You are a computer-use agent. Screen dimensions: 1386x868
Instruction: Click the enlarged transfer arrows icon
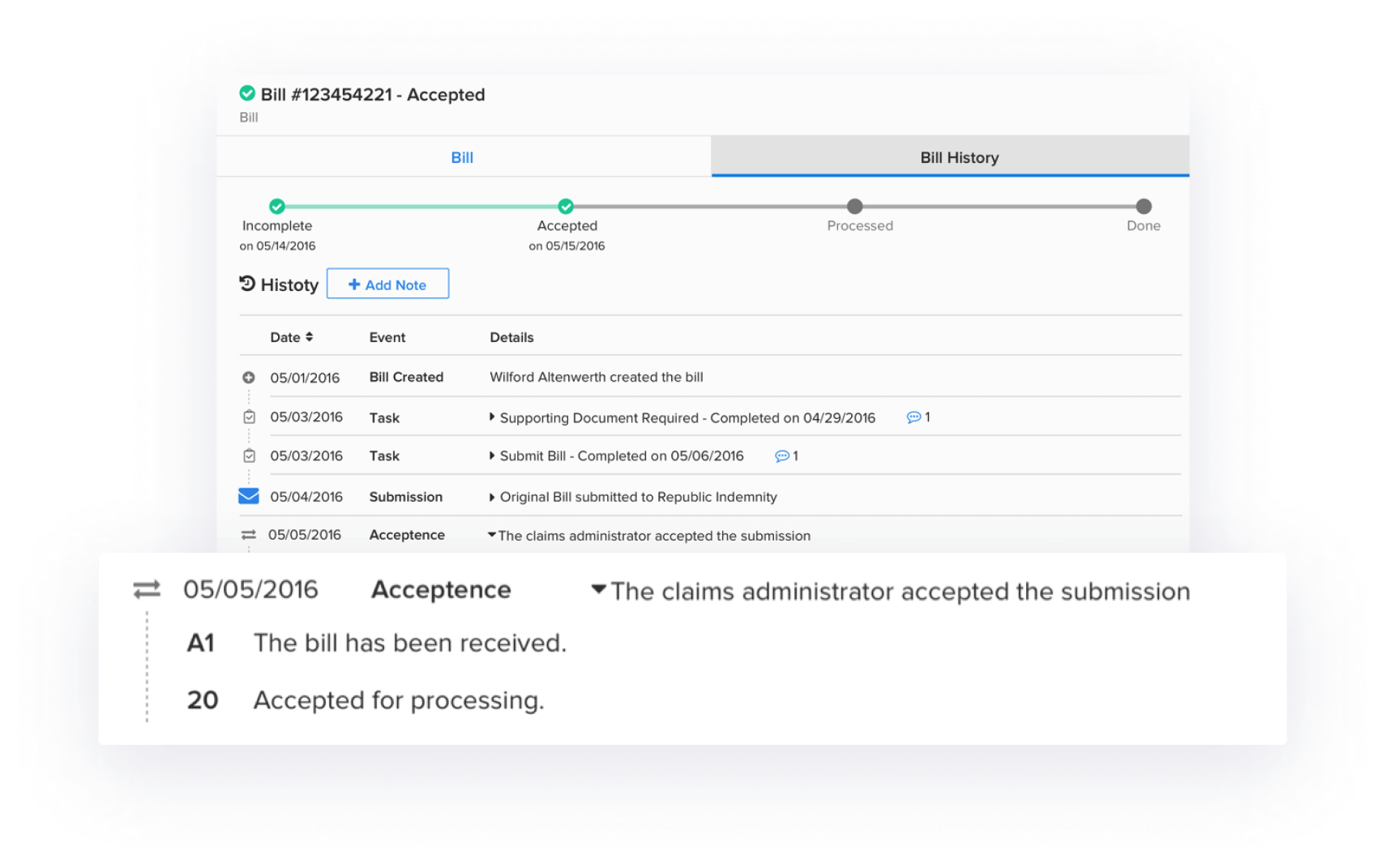[x=147, y=589]
